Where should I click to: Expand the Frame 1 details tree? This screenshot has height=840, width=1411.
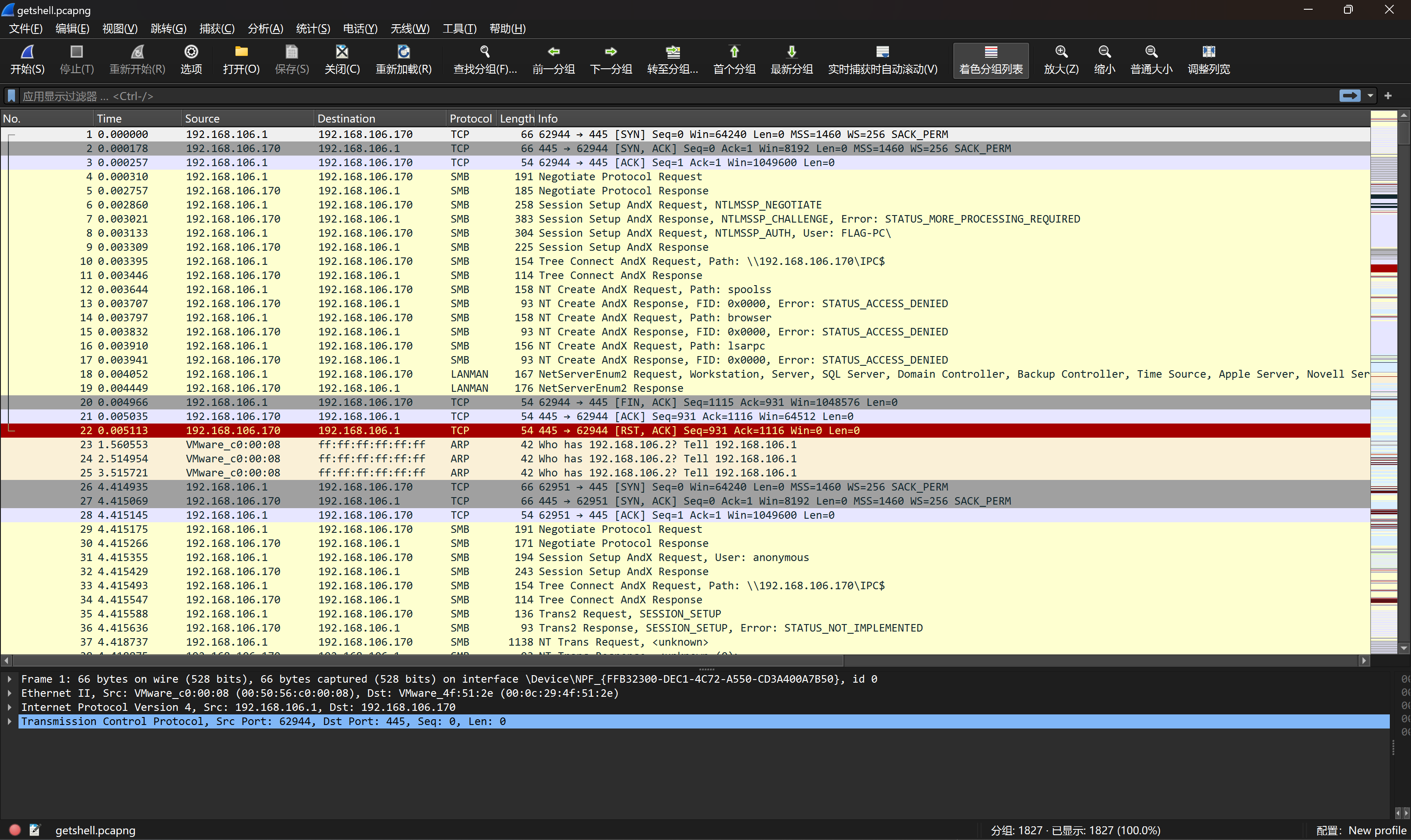click(10, 679)
